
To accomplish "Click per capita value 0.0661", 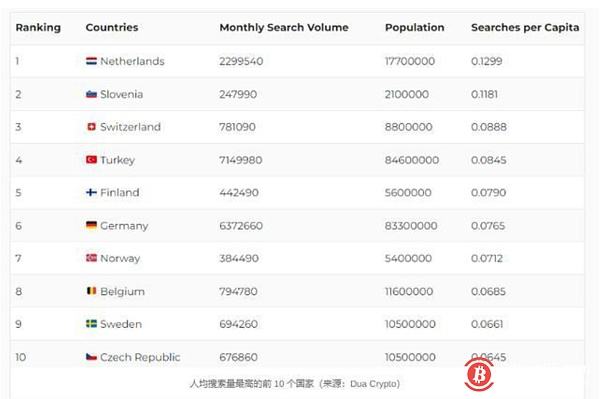I will (487, 324).
